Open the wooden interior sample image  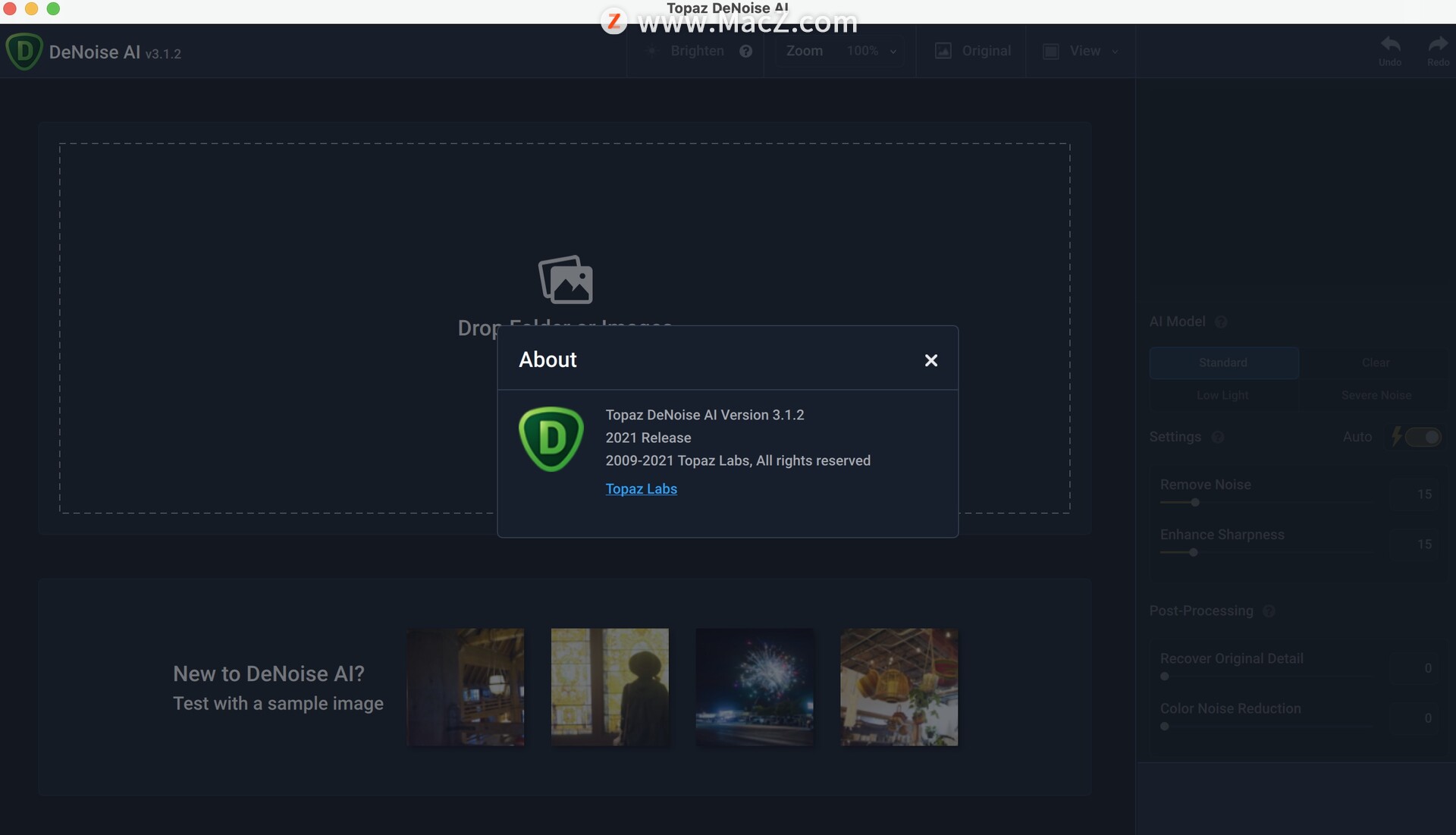(x=465, y=686)
